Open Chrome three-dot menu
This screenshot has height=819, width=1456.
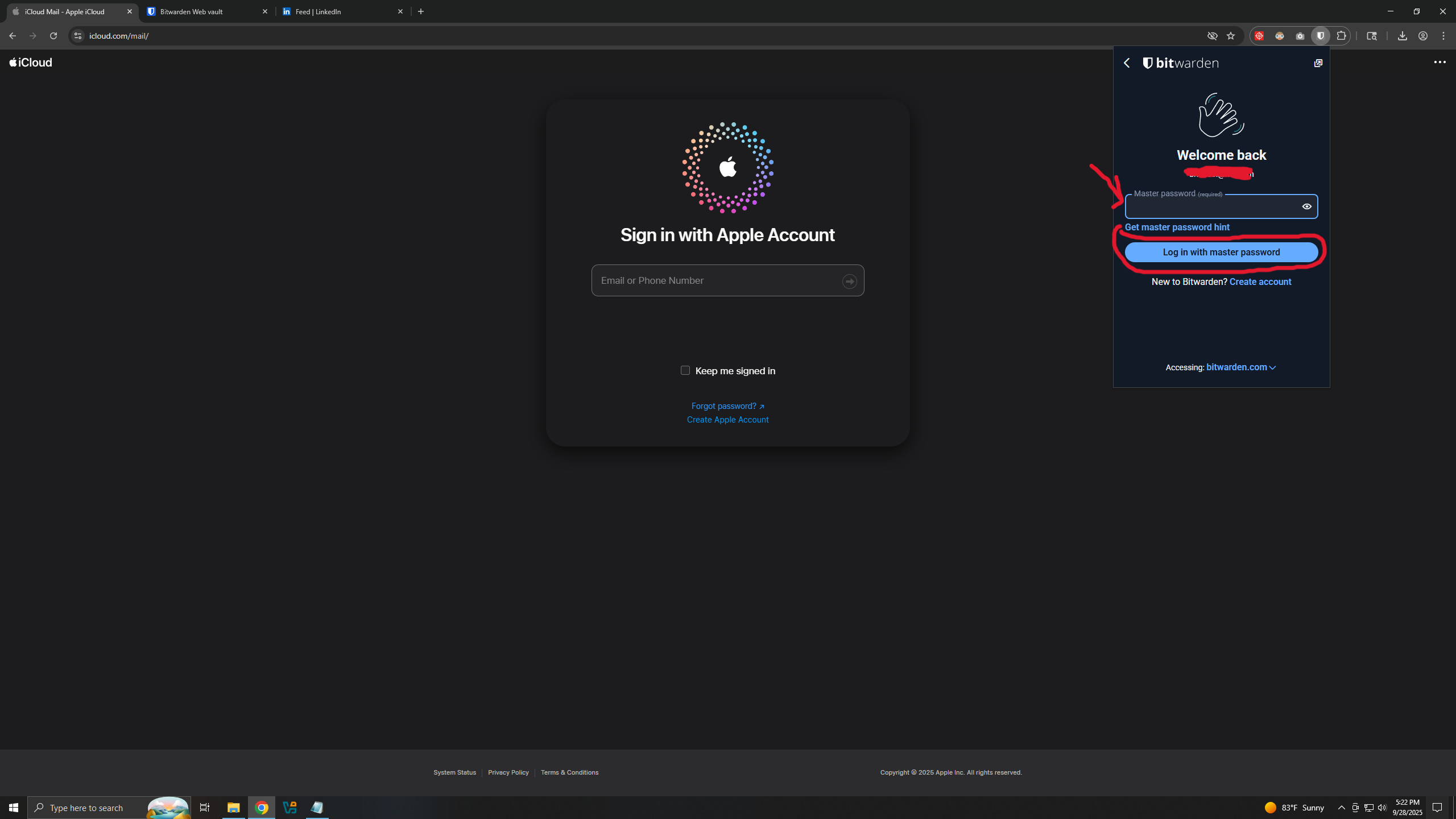pos(1443,36)
